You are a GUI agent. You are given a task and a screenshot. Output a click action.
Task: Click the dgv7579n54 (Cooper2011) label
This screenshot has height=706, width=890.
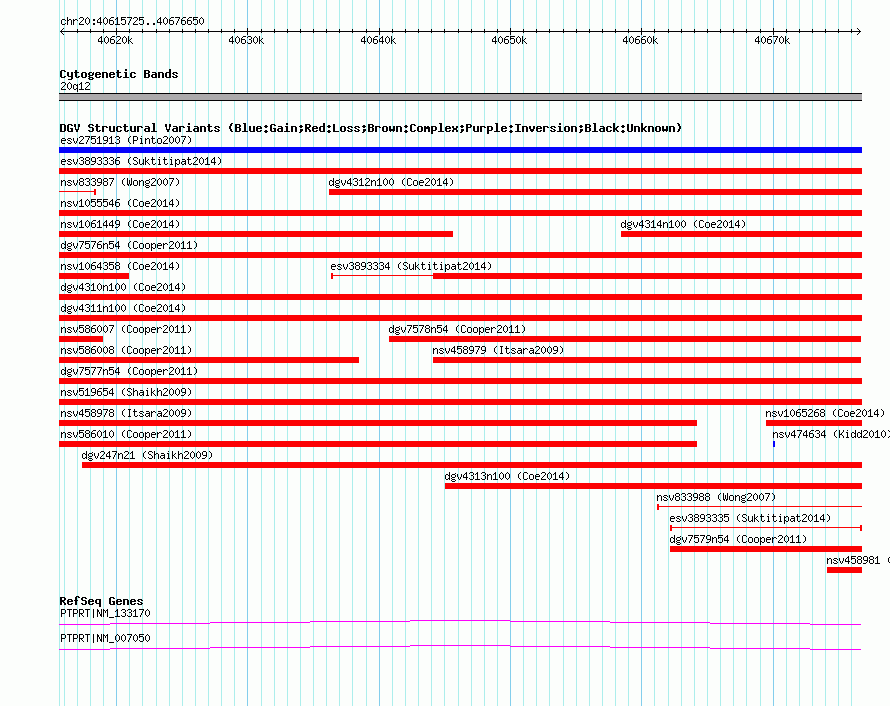738,539
